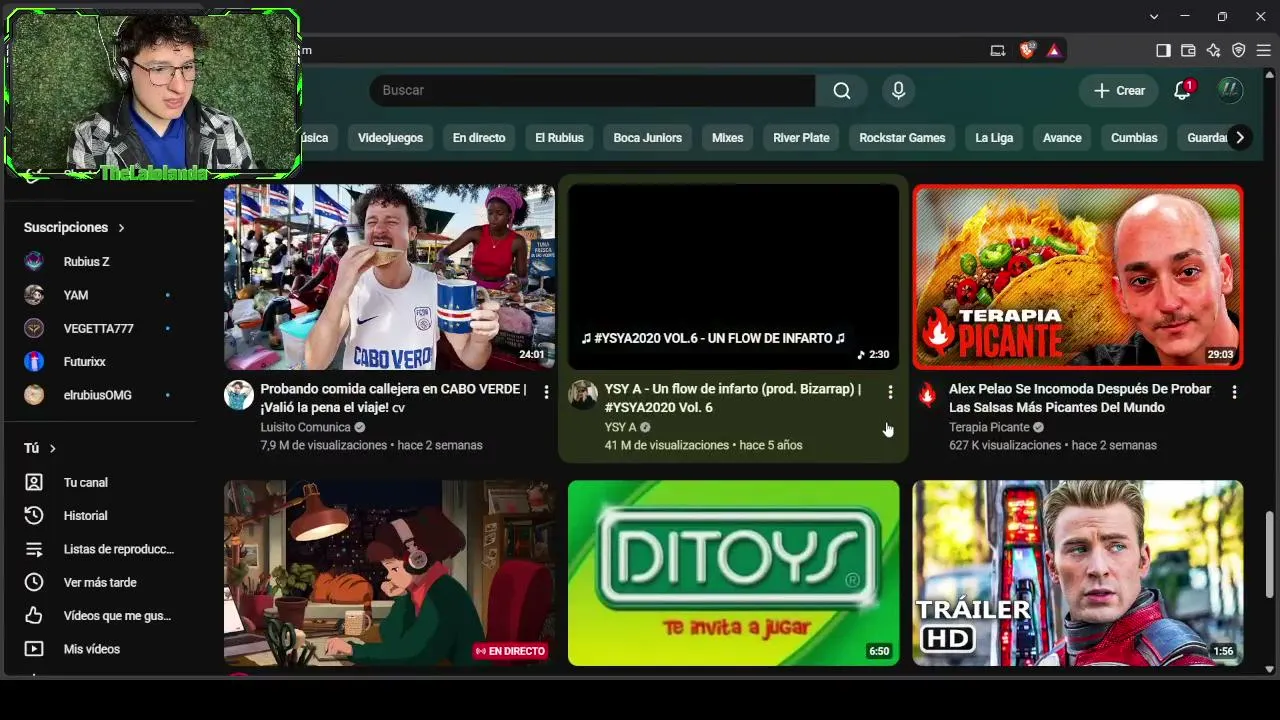The height and width of the screenshot is (720, 1280).
Task: Select the Cumbias chip
Action: click(x=1134, y=138)
